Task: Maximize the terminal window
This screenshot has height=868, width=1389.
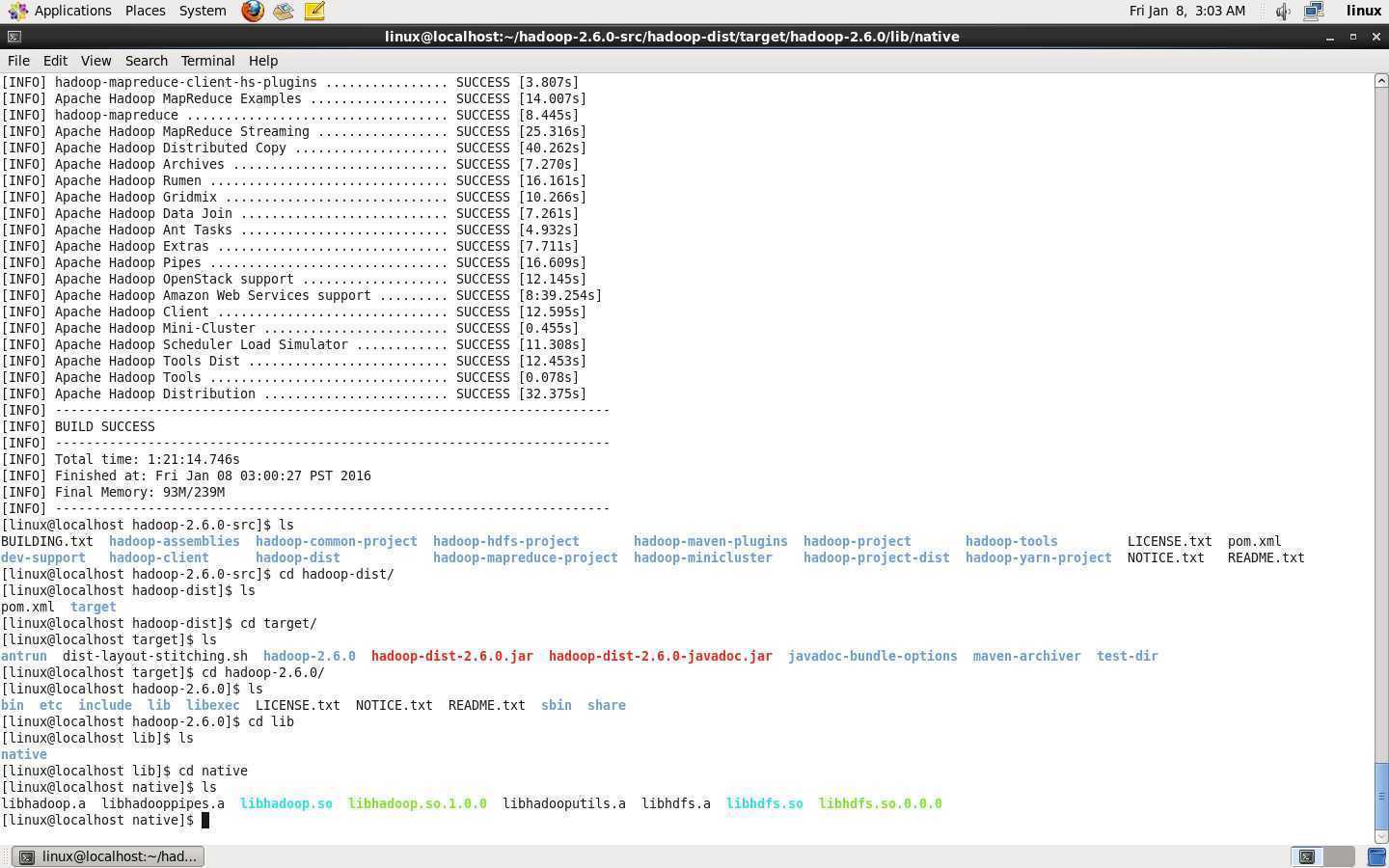Action: [1353, 37]
